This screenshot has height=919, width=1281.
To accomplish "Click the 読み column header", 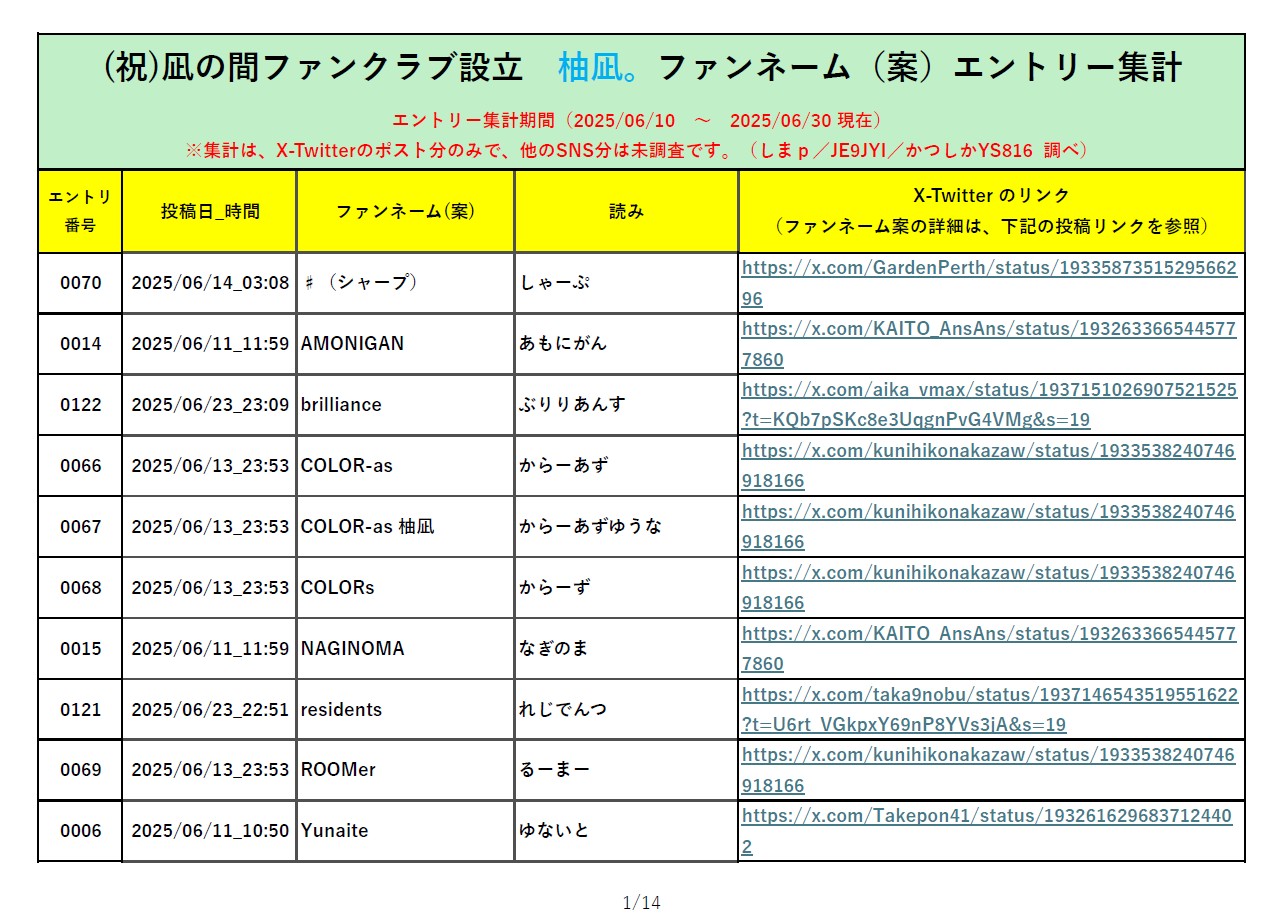I will tap(627, 212).
